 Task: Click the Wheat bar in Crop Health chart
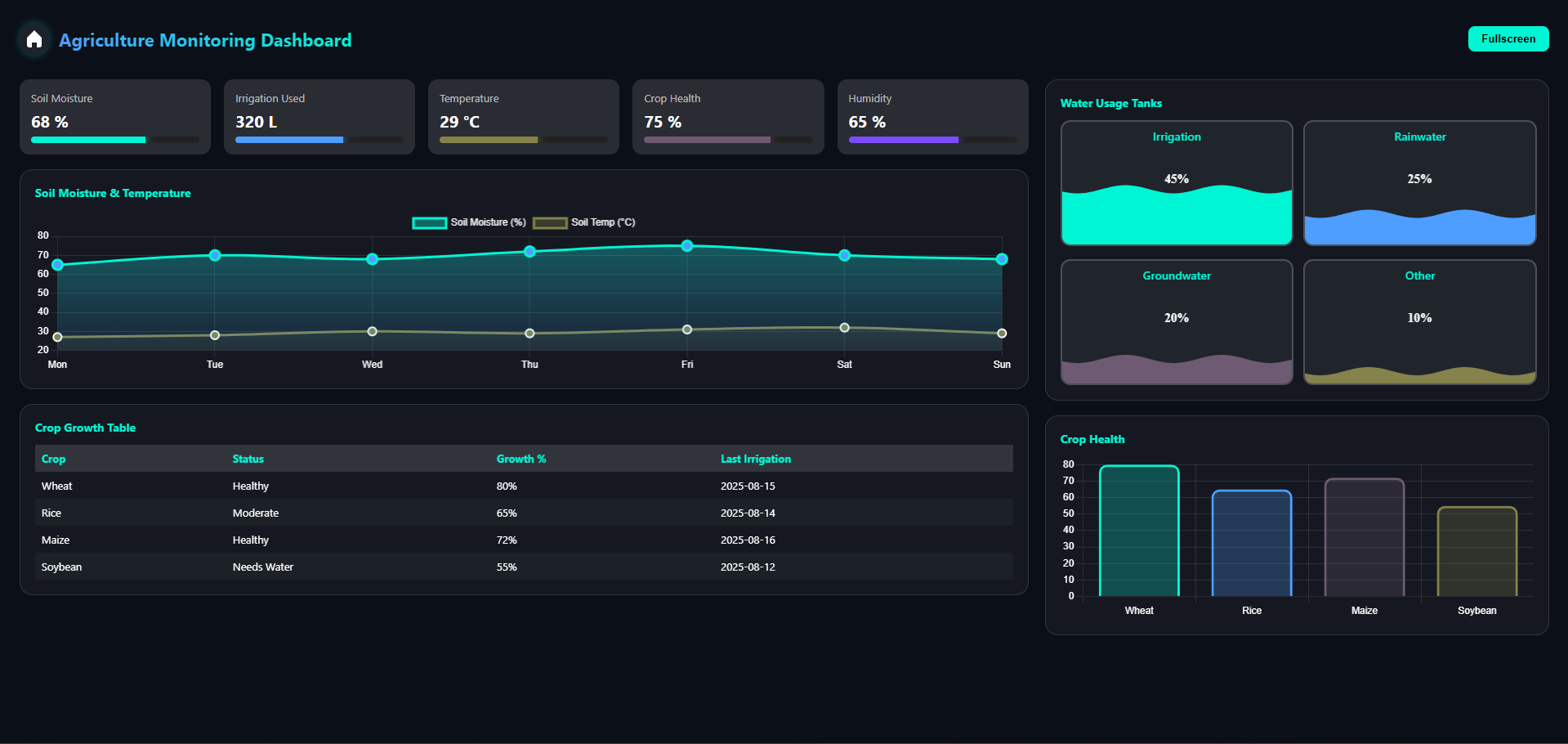[1139, 531]
